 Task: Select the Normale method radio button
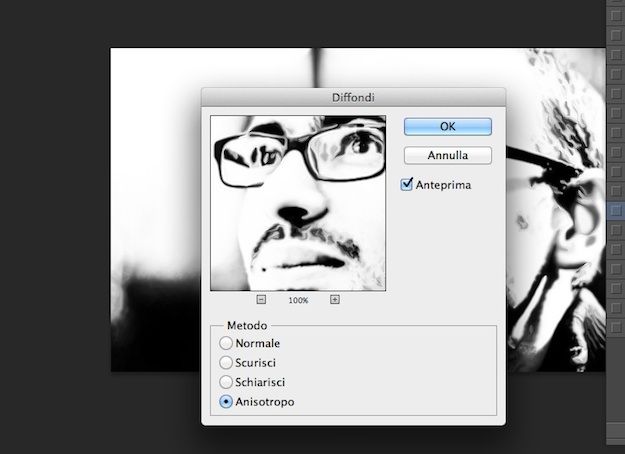click(x=226, y=343)
